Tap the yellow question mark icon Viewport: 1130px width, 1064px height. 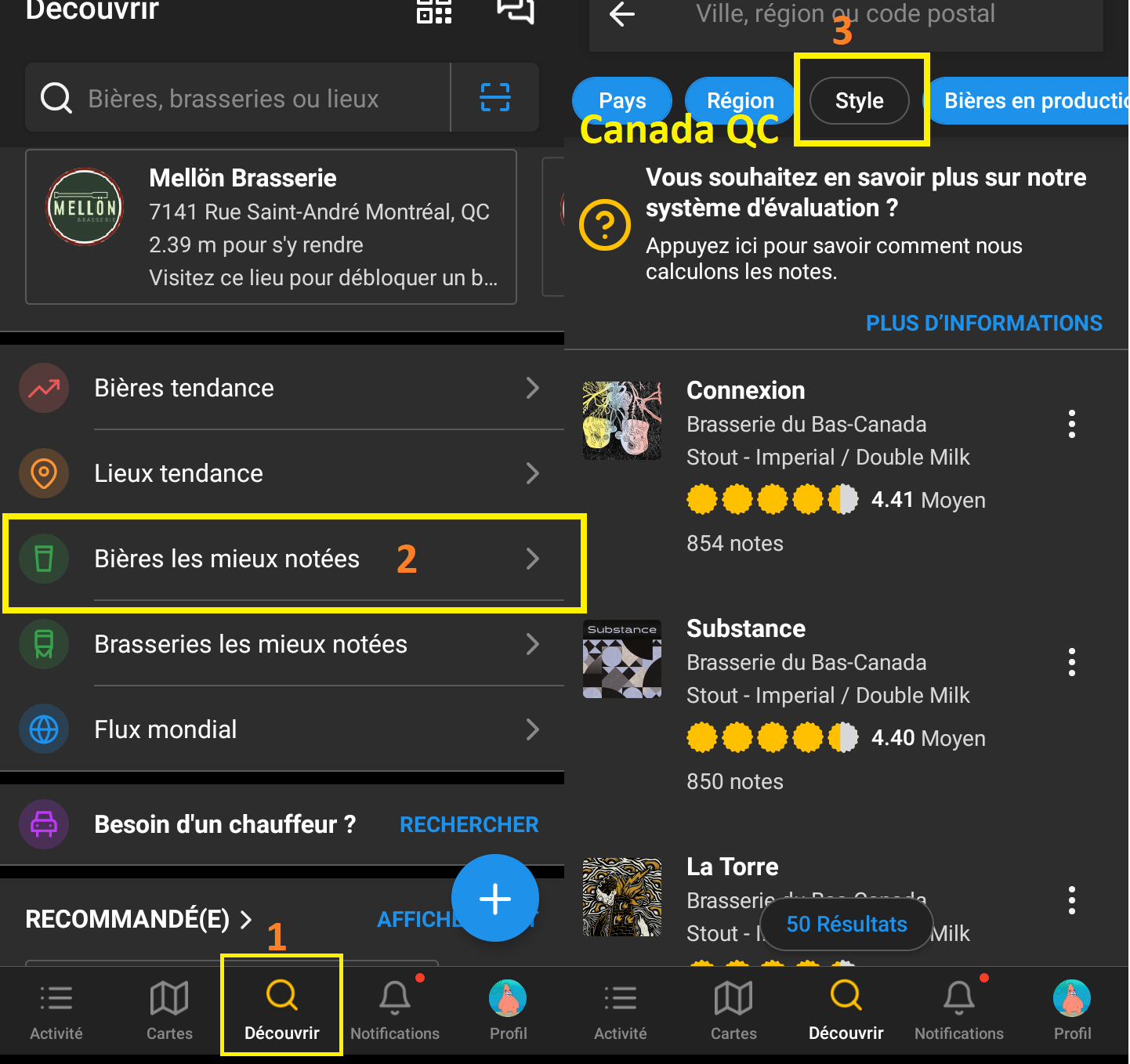[x=605, y=225]
